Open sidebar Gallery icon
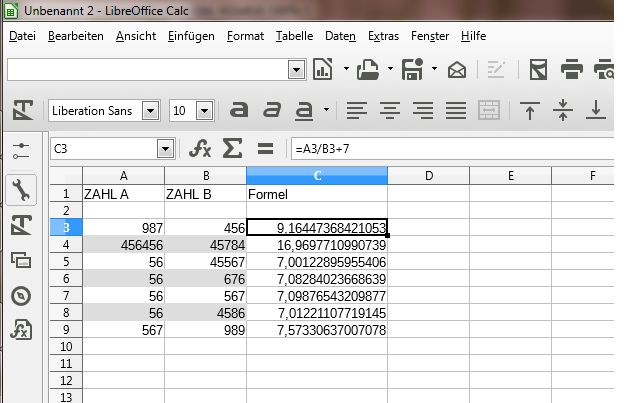This screenshot has width=644, height=403. coord(21,260)
